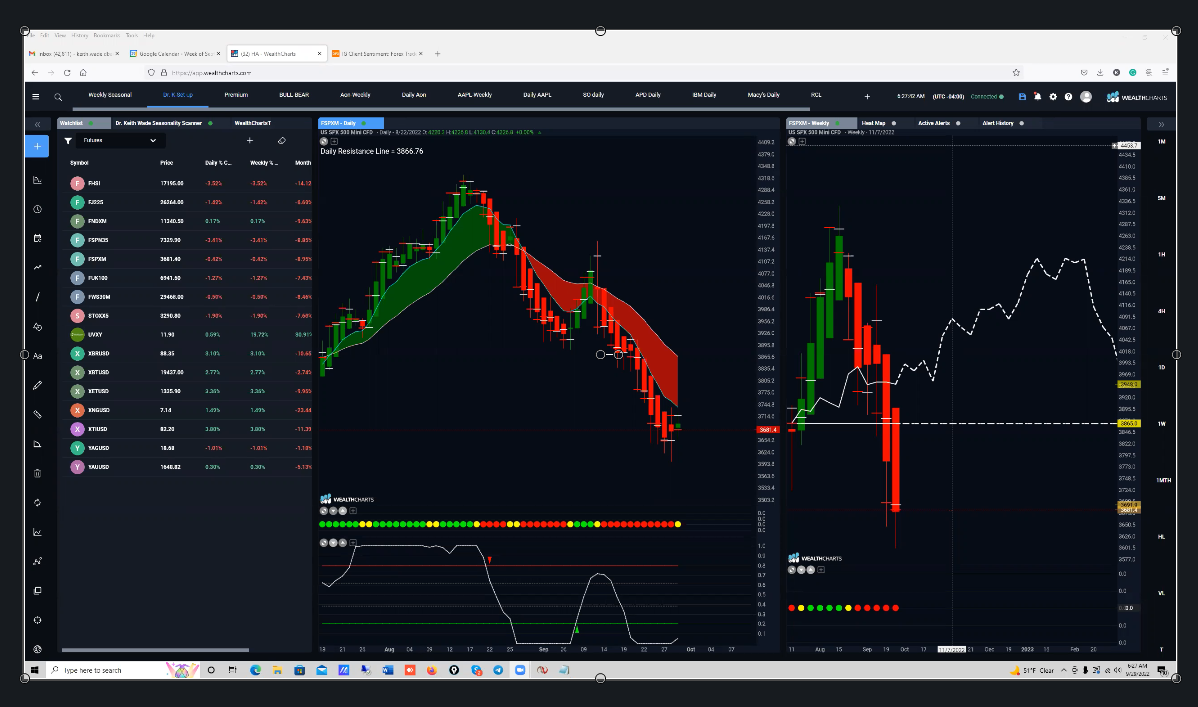
Task: Select FSPXM row in the watchlist
Action: pos(185,259)
